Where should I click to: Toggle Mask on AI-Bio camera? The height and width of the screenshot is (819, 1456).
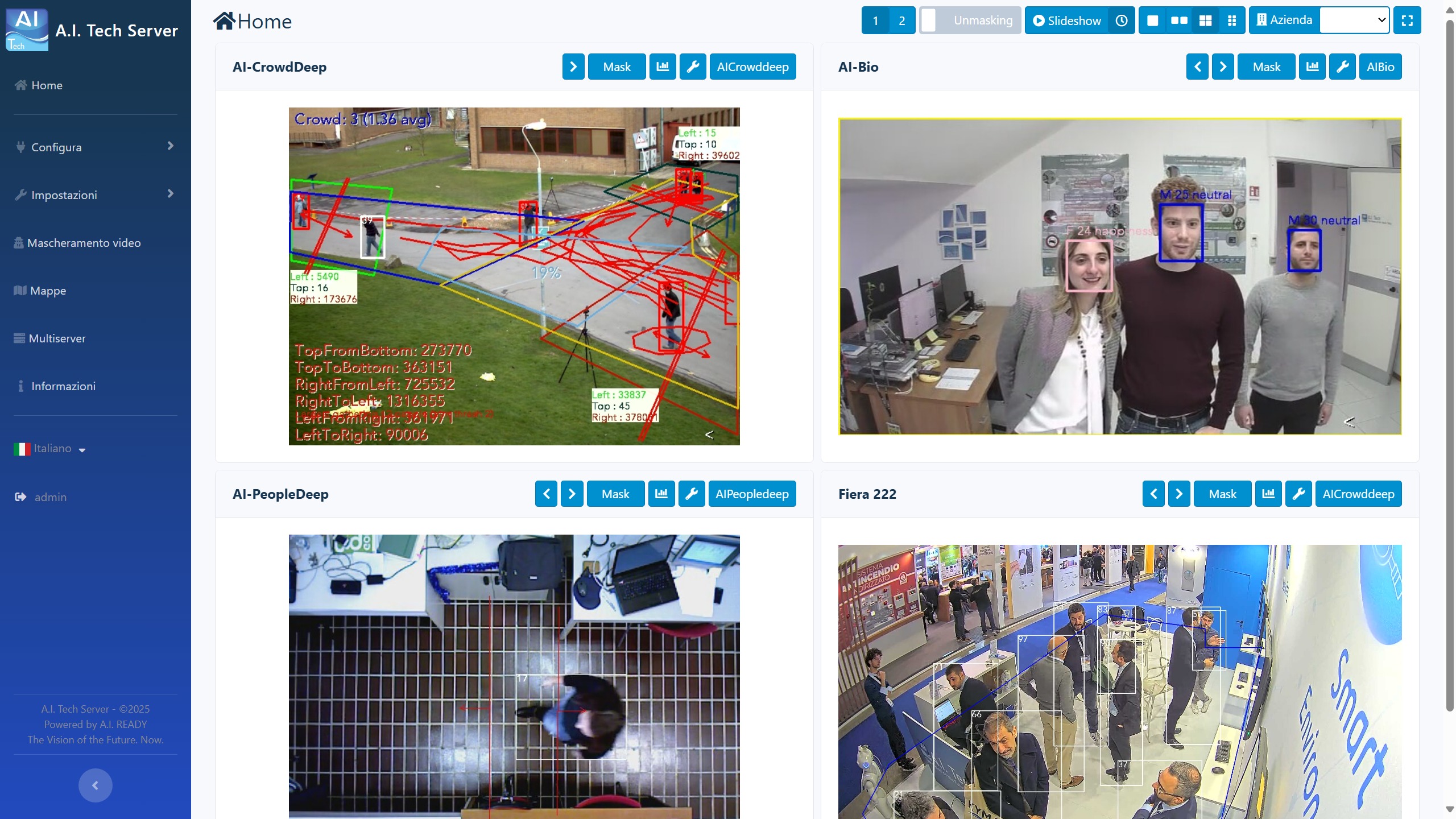pyautogui.click(x=1266, y=67)
